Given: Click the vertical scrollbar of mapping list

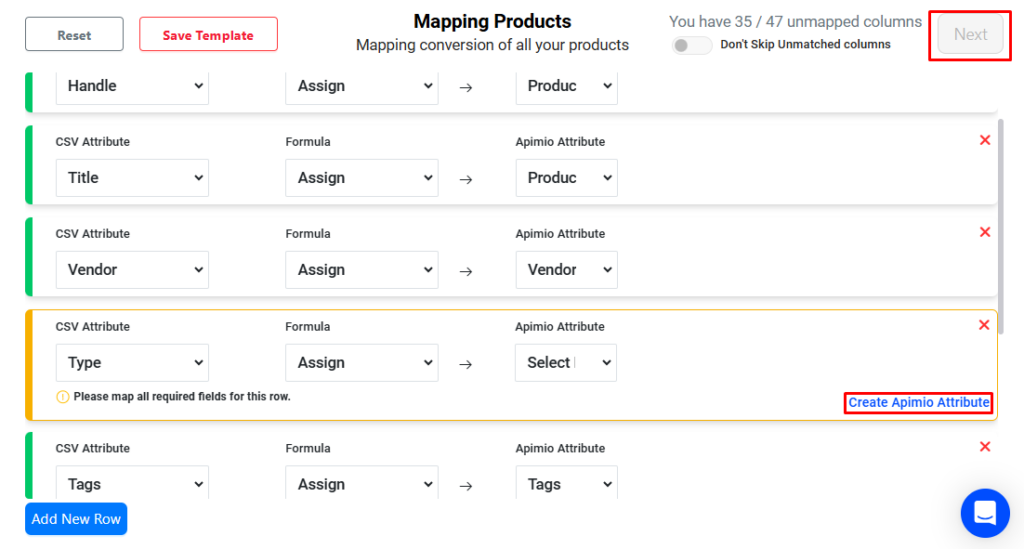Looking at the screenshot, I should [1001, 230].
